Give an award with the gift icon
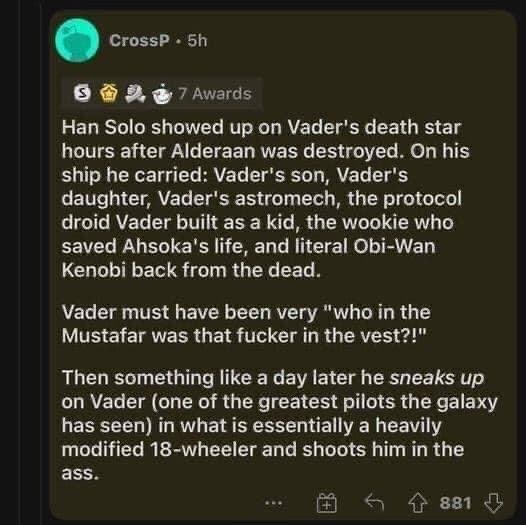The width and height of the screenshot is (526, 525). pos(326,503)
